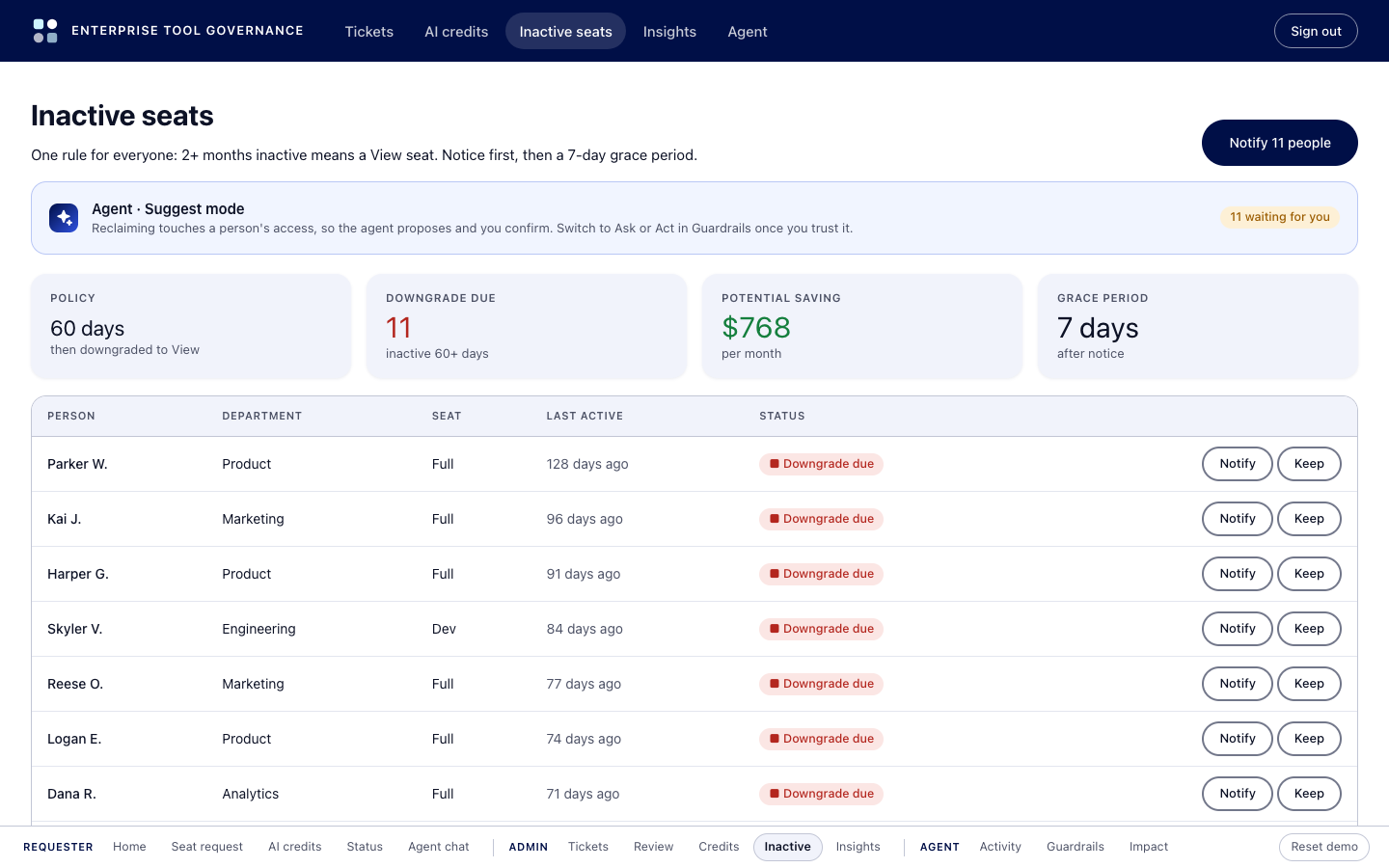
Task: Keep the seat for Parker W.
Action: click(x=1309, y=464)
